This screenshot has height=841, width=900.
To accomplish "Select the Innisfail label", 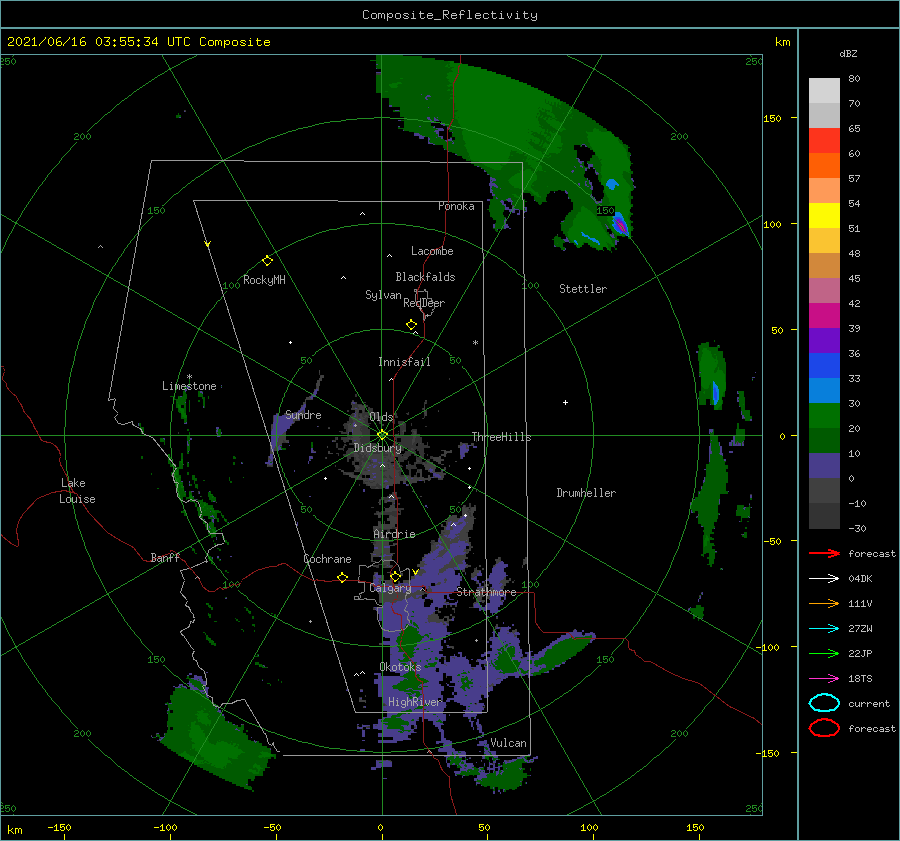I will [x=404, y=362].
